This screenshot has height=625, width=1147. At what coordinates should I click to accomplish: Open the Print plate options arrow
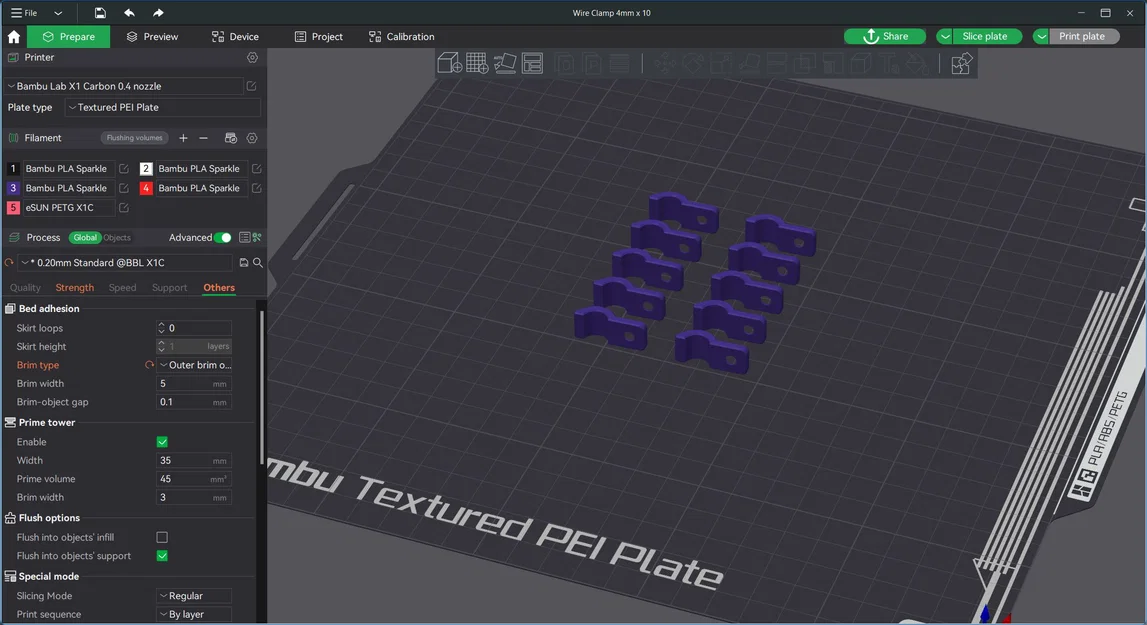pos(1041,37)
